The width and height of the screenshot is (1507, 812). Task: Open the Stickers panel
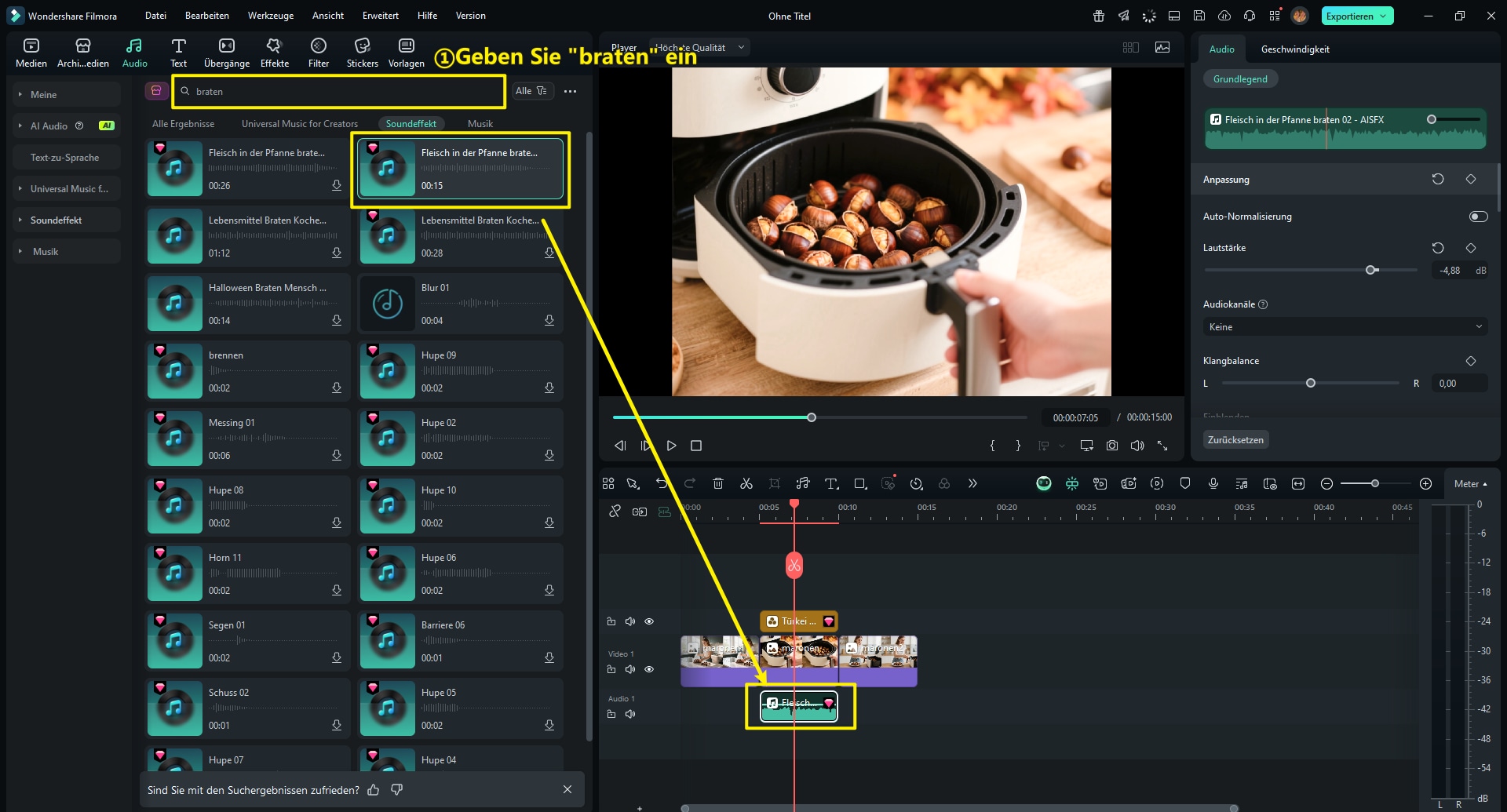coord(362,53)
